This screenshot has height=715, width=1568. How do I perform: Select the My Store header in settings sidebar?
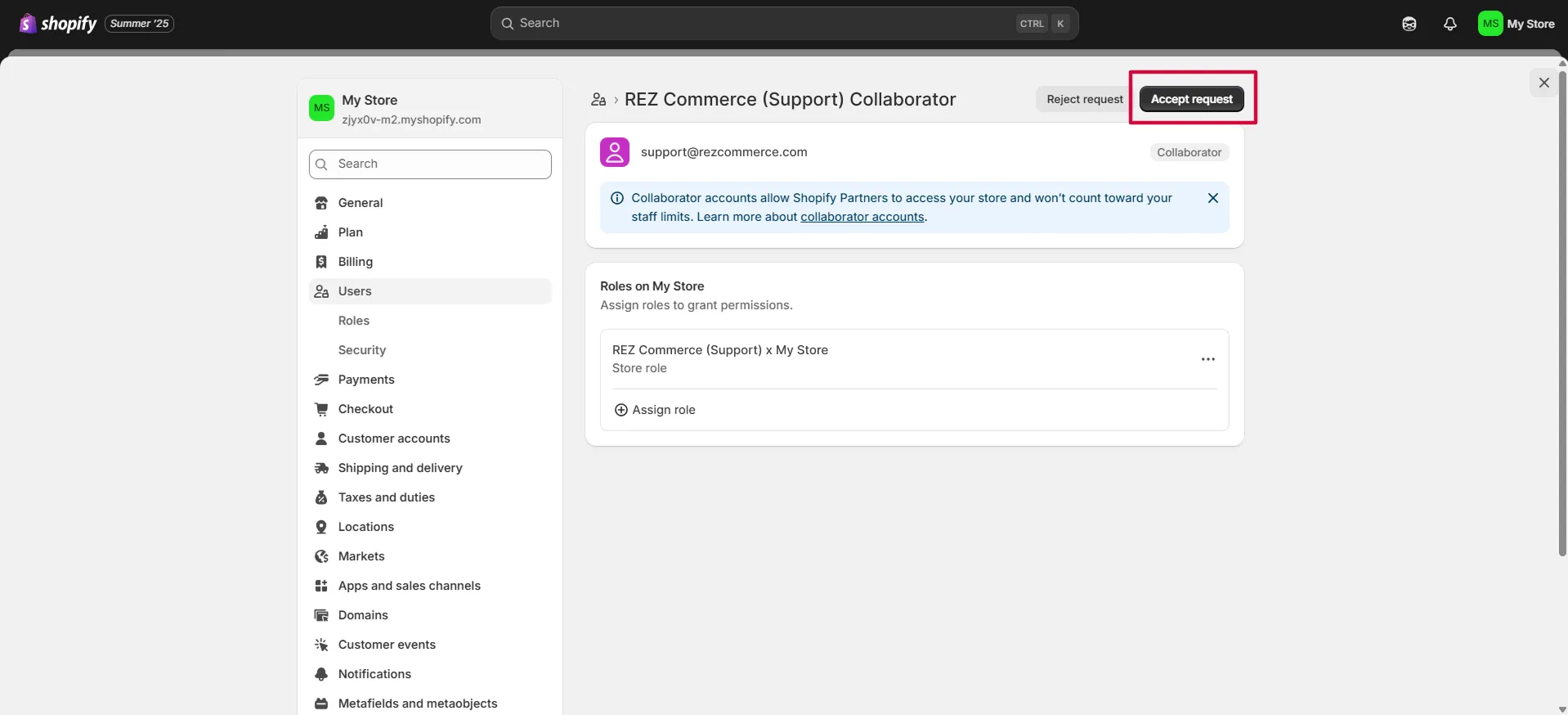click(x=430, y=109)
